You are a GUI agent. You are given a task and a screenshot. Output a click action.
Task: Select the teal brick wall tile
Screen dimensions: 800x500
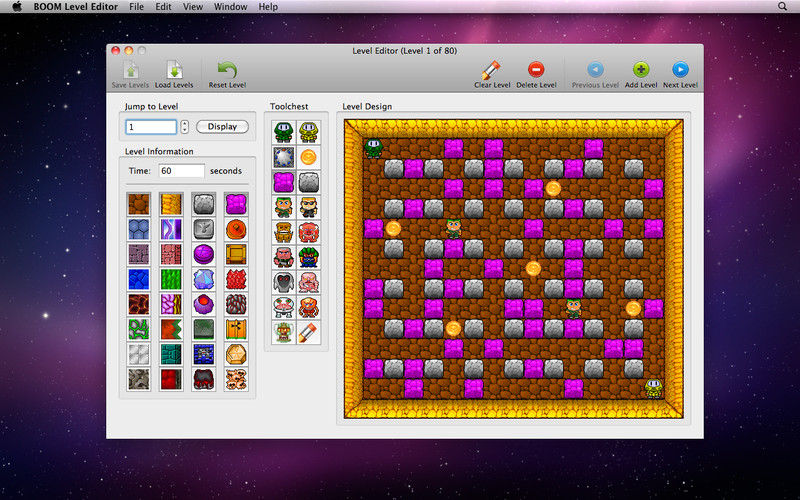[x=171, y=354]
